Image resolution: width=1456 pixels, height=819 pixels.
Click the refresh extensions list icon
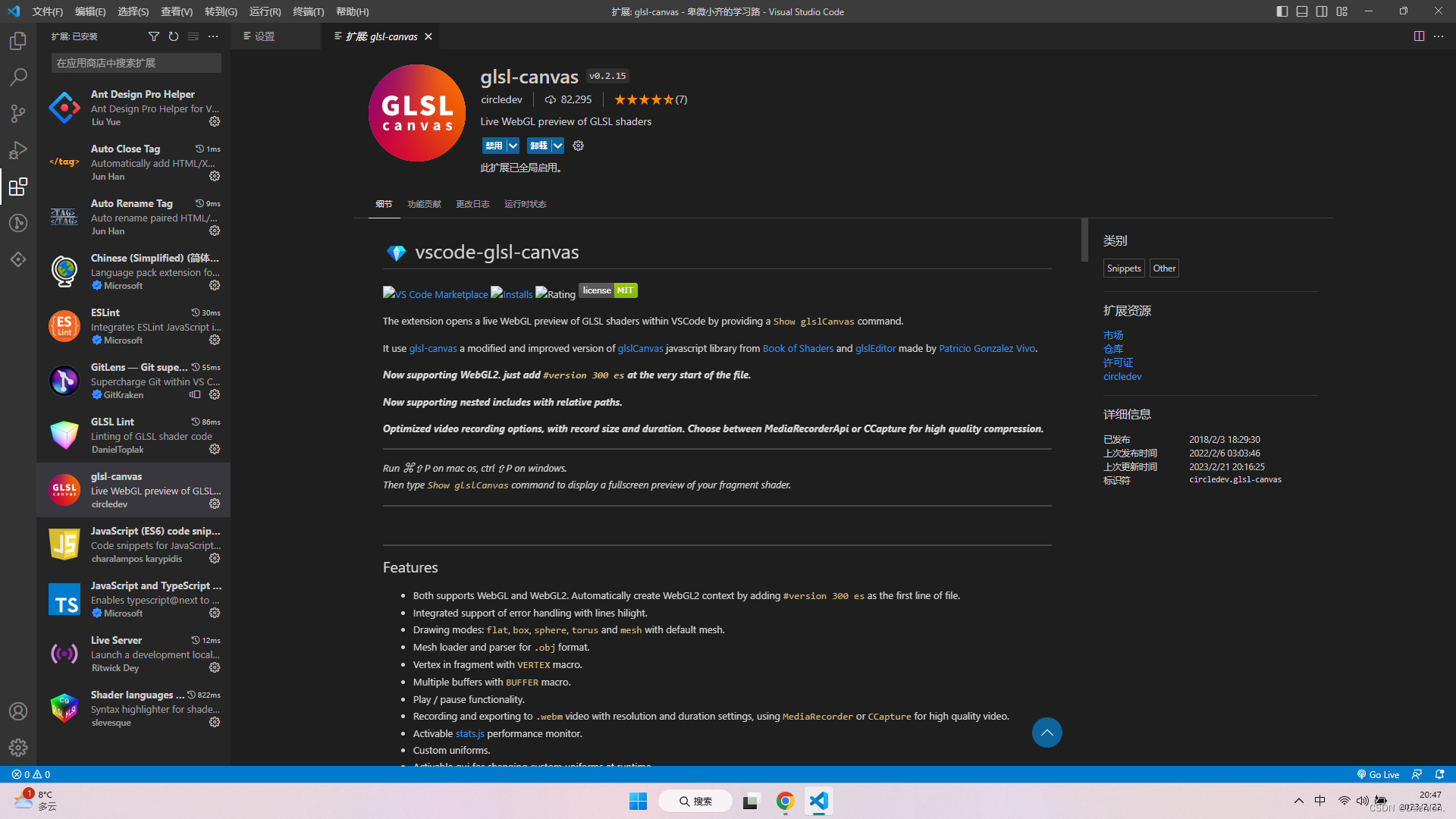coord(174,36)
